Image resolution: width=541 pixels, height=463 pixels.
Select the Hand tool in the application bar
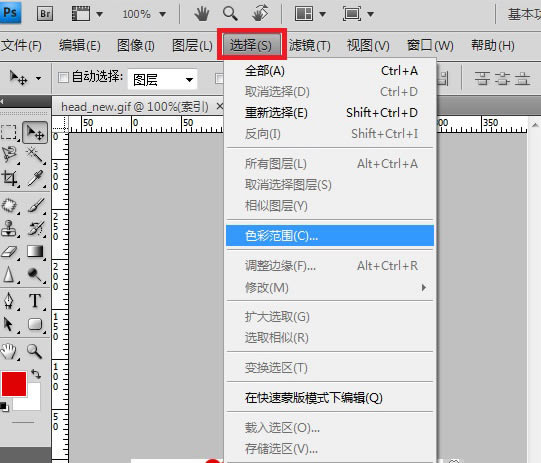(x=201, y=14)
